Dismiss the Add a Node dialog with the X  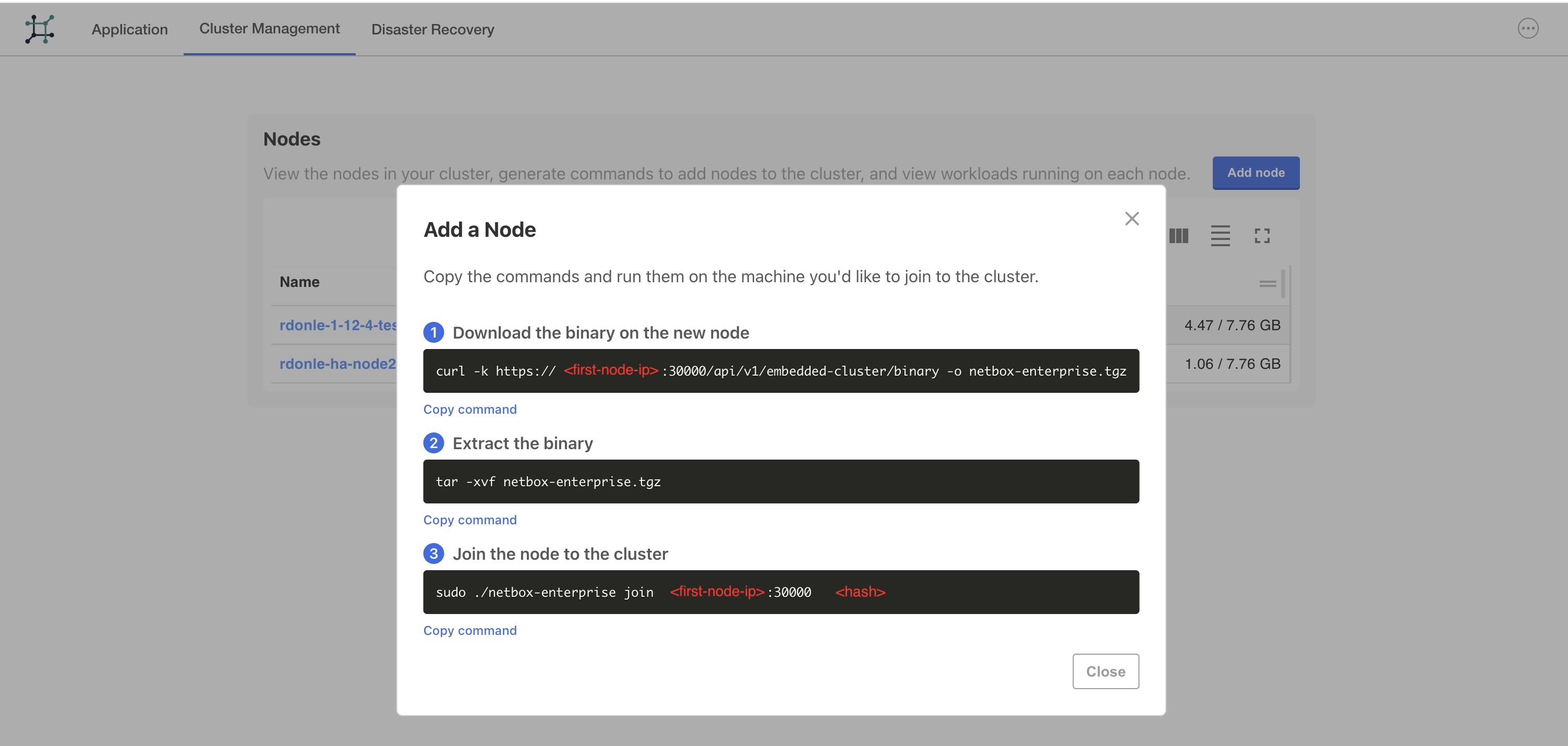click(1131, 219)
